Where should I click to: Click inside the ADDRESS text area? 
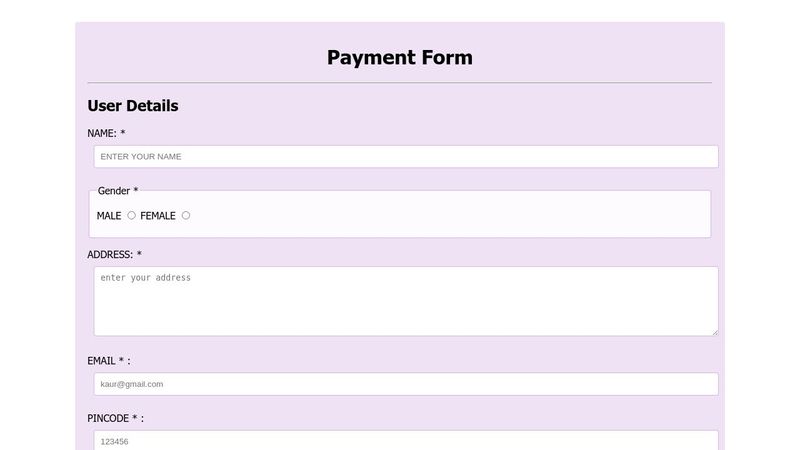tap(405, 300)
